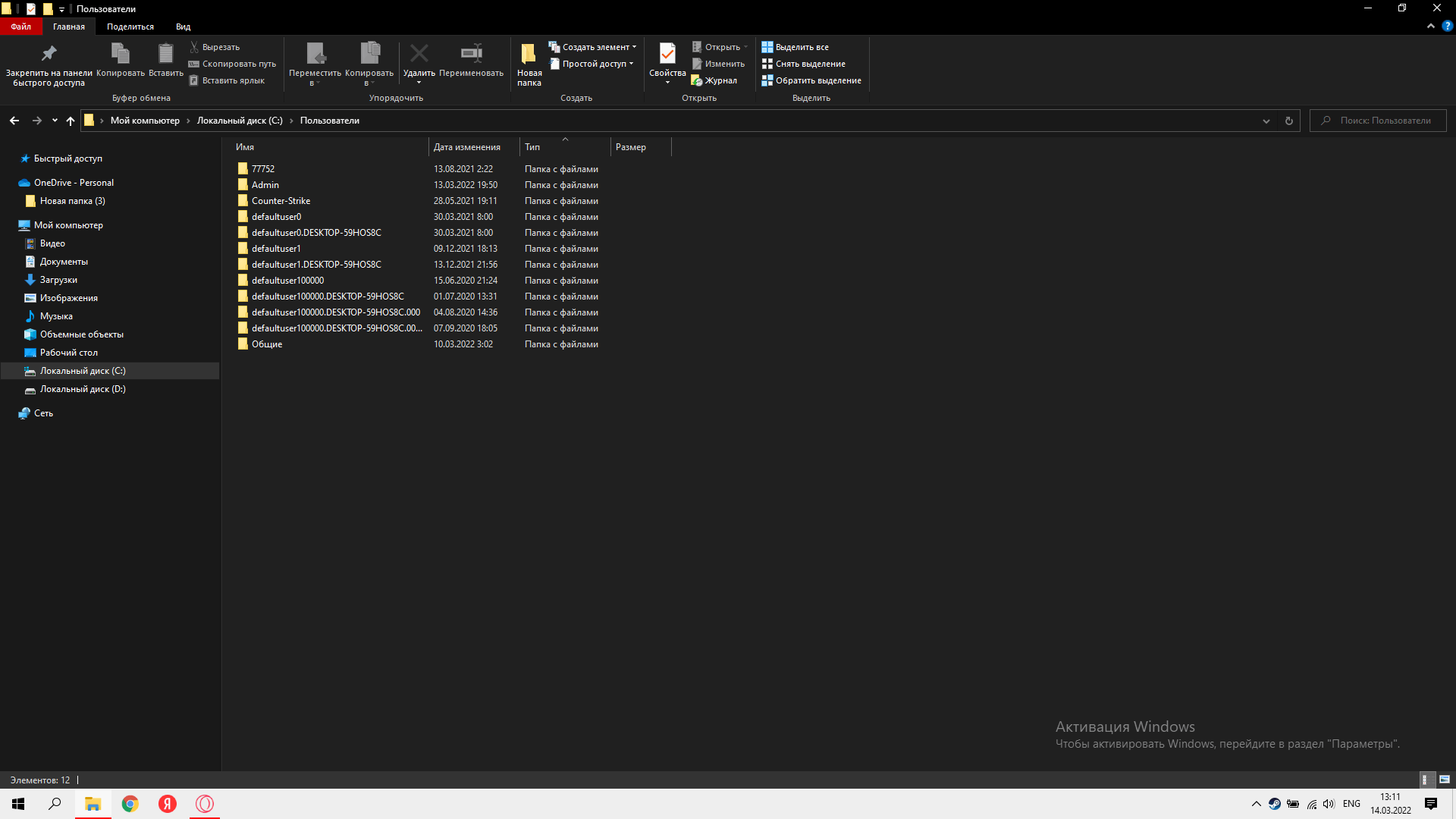
Task: Show hidden tray icons chevron
Action: point(1257,804)
